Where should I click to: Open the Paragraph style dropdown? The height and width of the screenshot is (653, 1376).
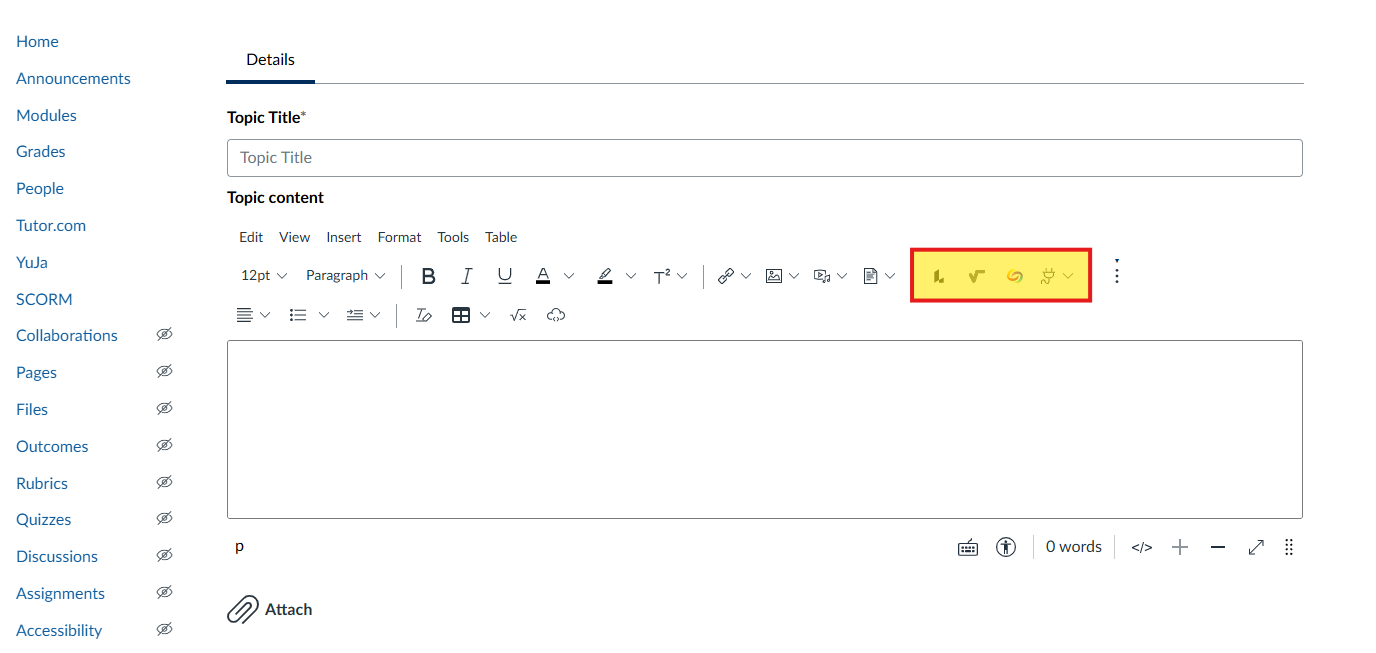(345, 275)
